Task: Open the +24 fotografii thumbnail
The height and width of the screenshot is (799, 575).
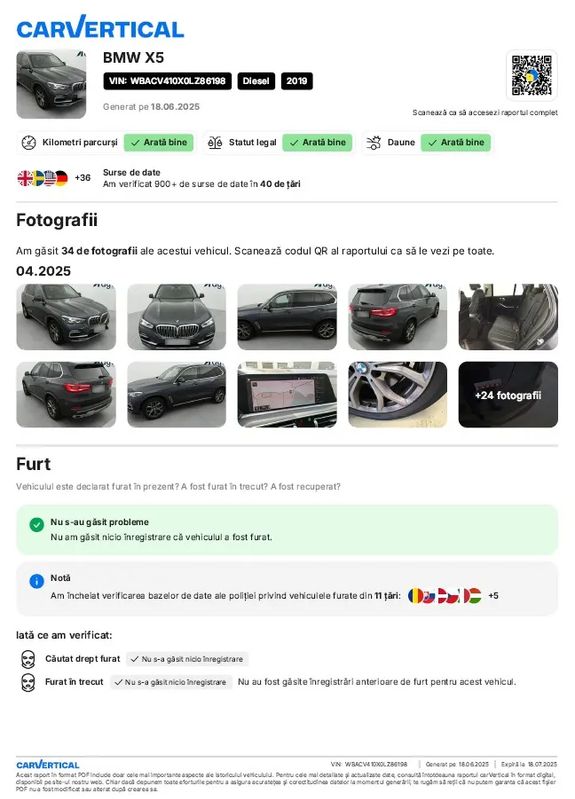Action: tap(508, 395)
